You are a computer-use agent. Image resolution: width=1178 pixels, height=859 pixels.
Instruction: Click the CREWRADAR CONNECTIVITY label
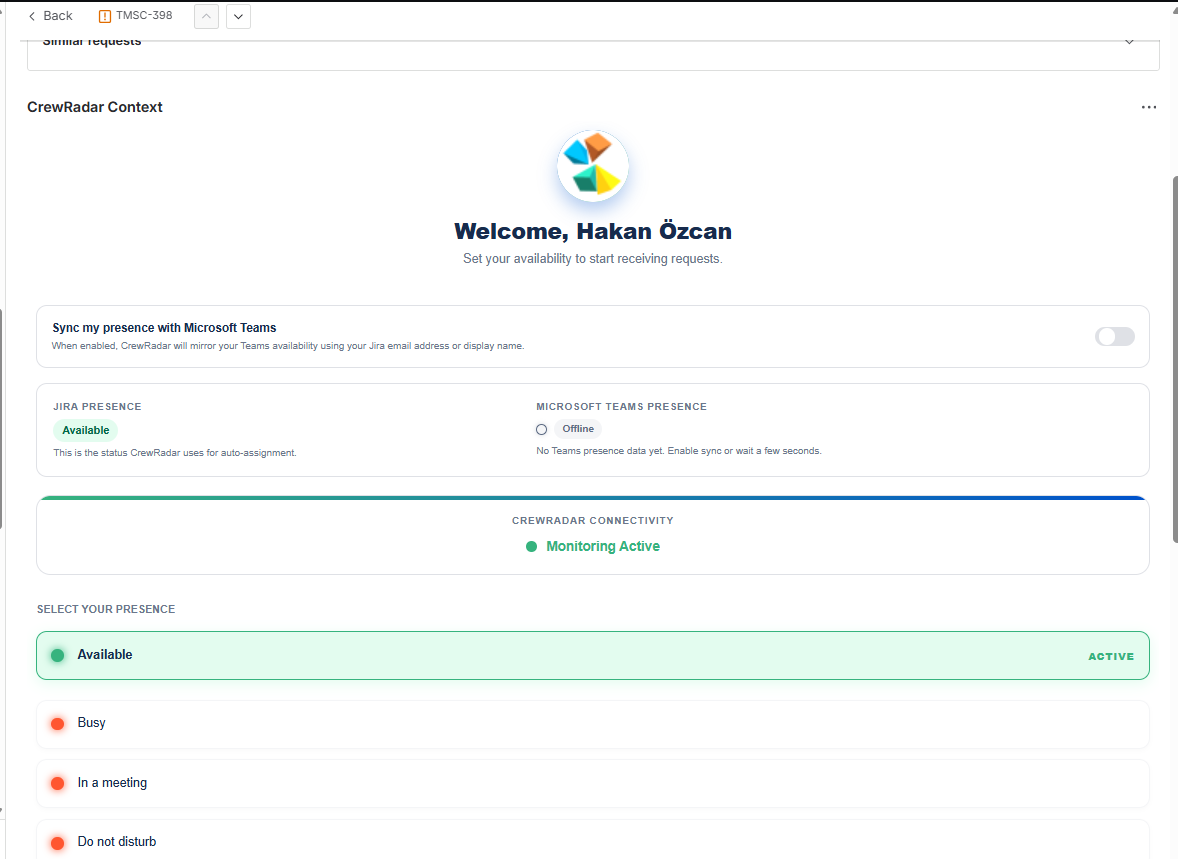593,521
